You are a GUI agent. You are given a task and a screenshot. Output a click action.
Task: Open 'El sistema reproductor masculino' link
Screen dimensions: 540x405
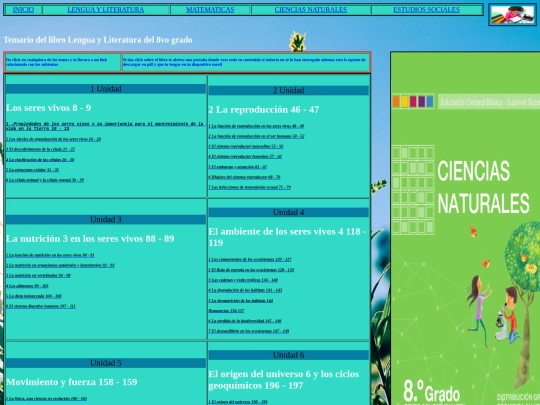pos(246,146)
